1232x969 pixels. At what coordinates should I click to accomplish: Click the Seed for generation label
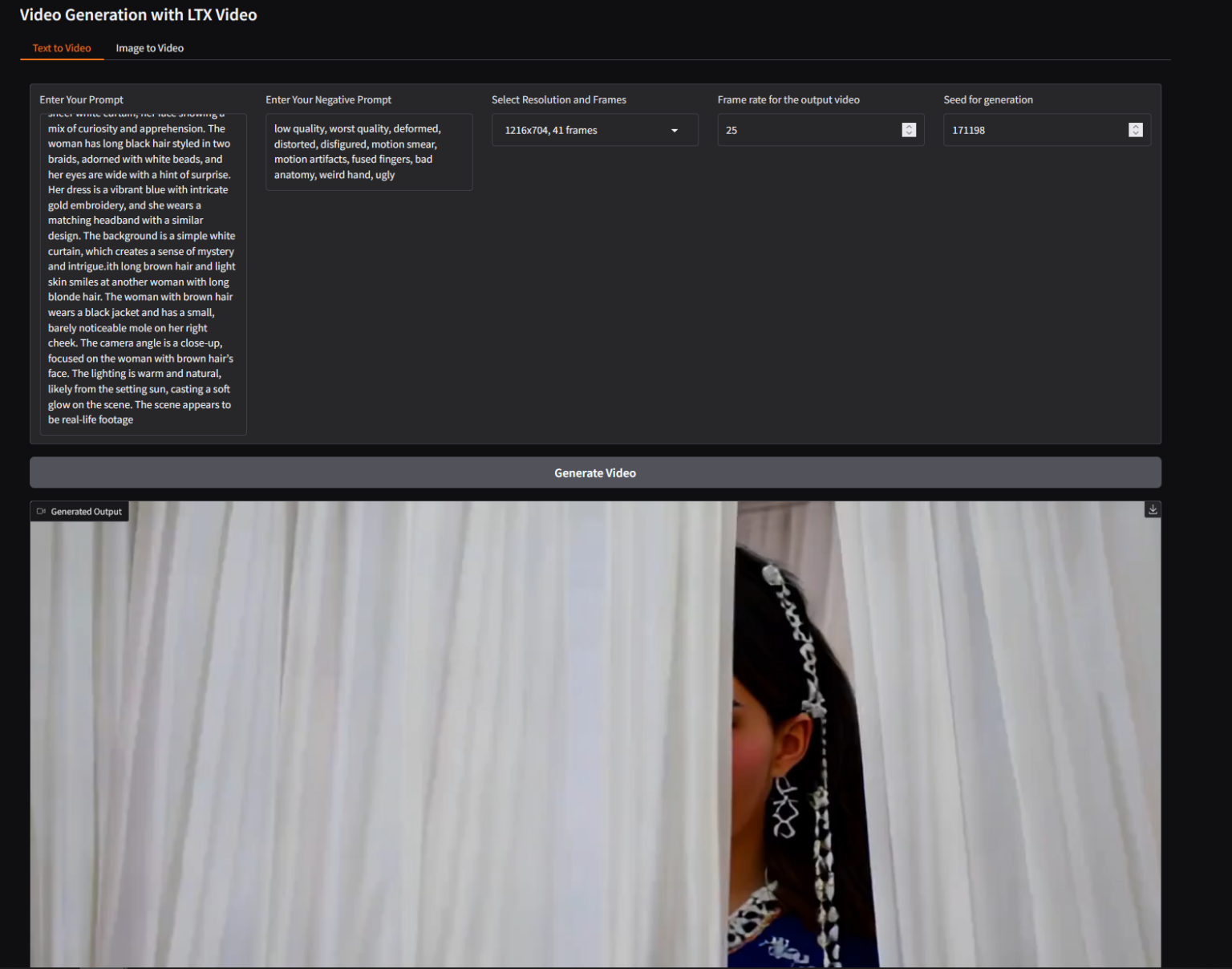[987, 99]
